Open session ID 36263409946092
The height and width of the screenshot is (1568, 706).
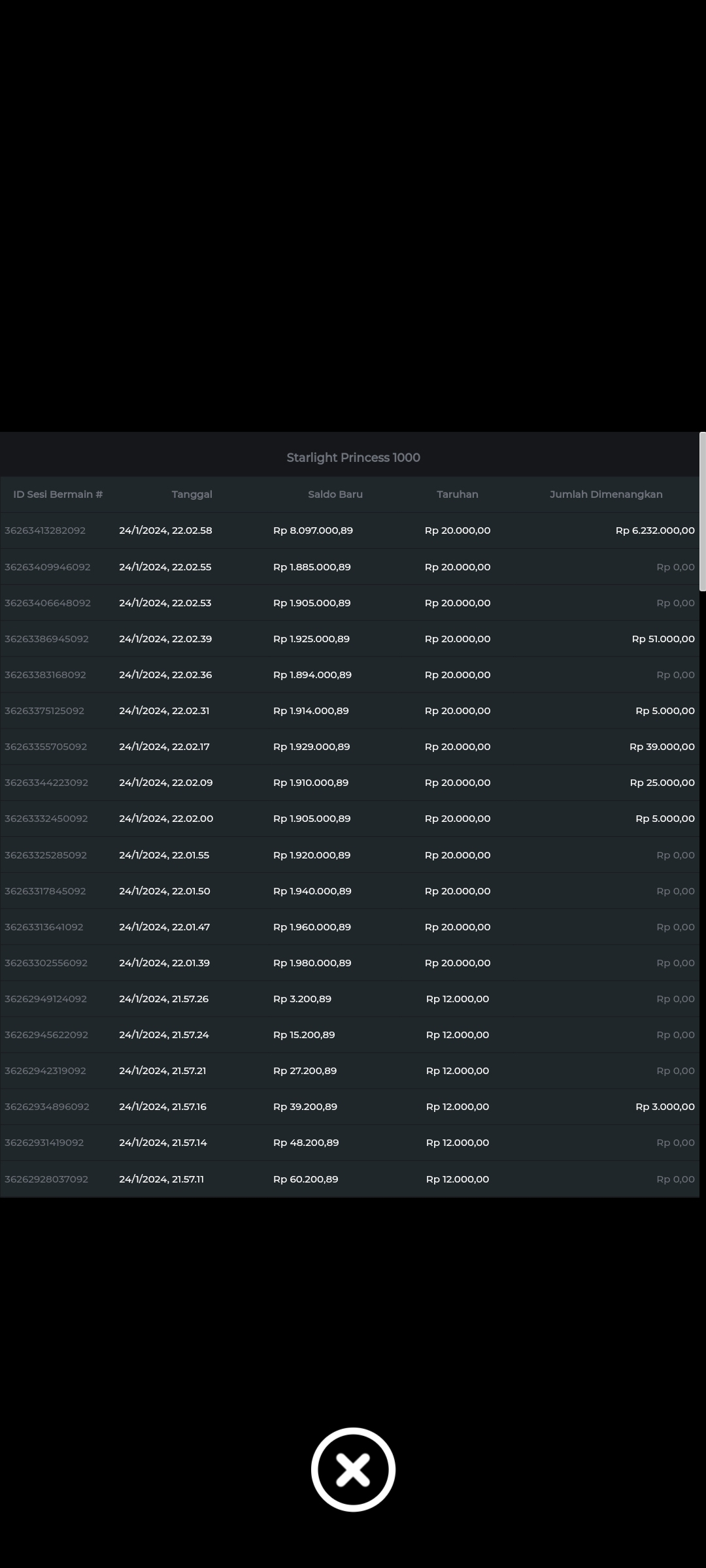[48, 567]
